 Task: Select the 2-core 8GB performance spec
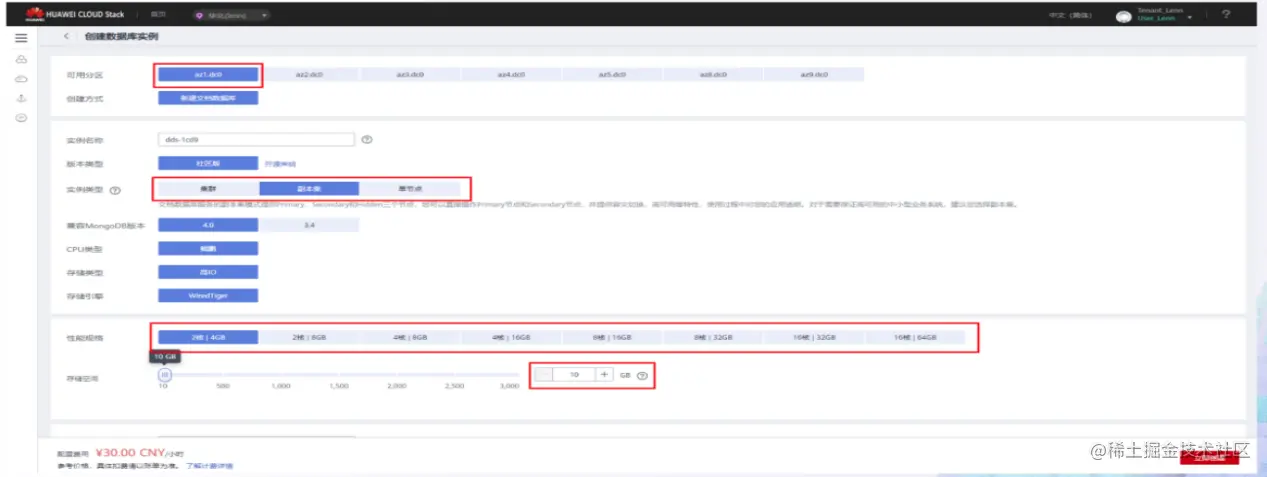(x=309, y=338)
